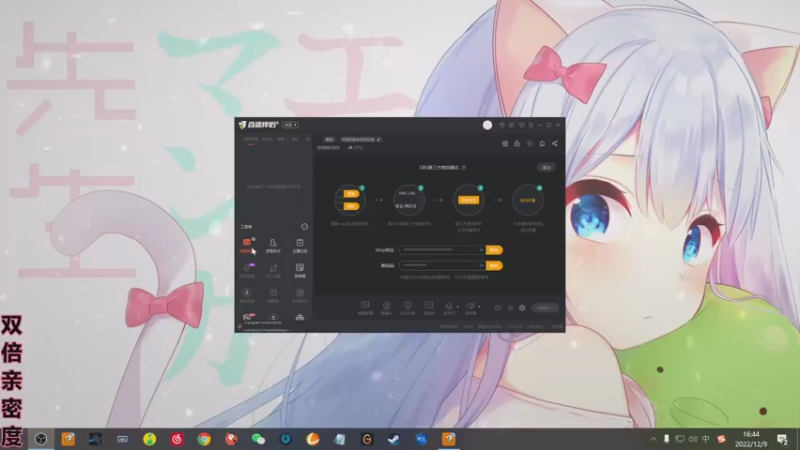Open OBS Studio from the taskbar
The width and height of the screenshot is (800, 450).
41,439
